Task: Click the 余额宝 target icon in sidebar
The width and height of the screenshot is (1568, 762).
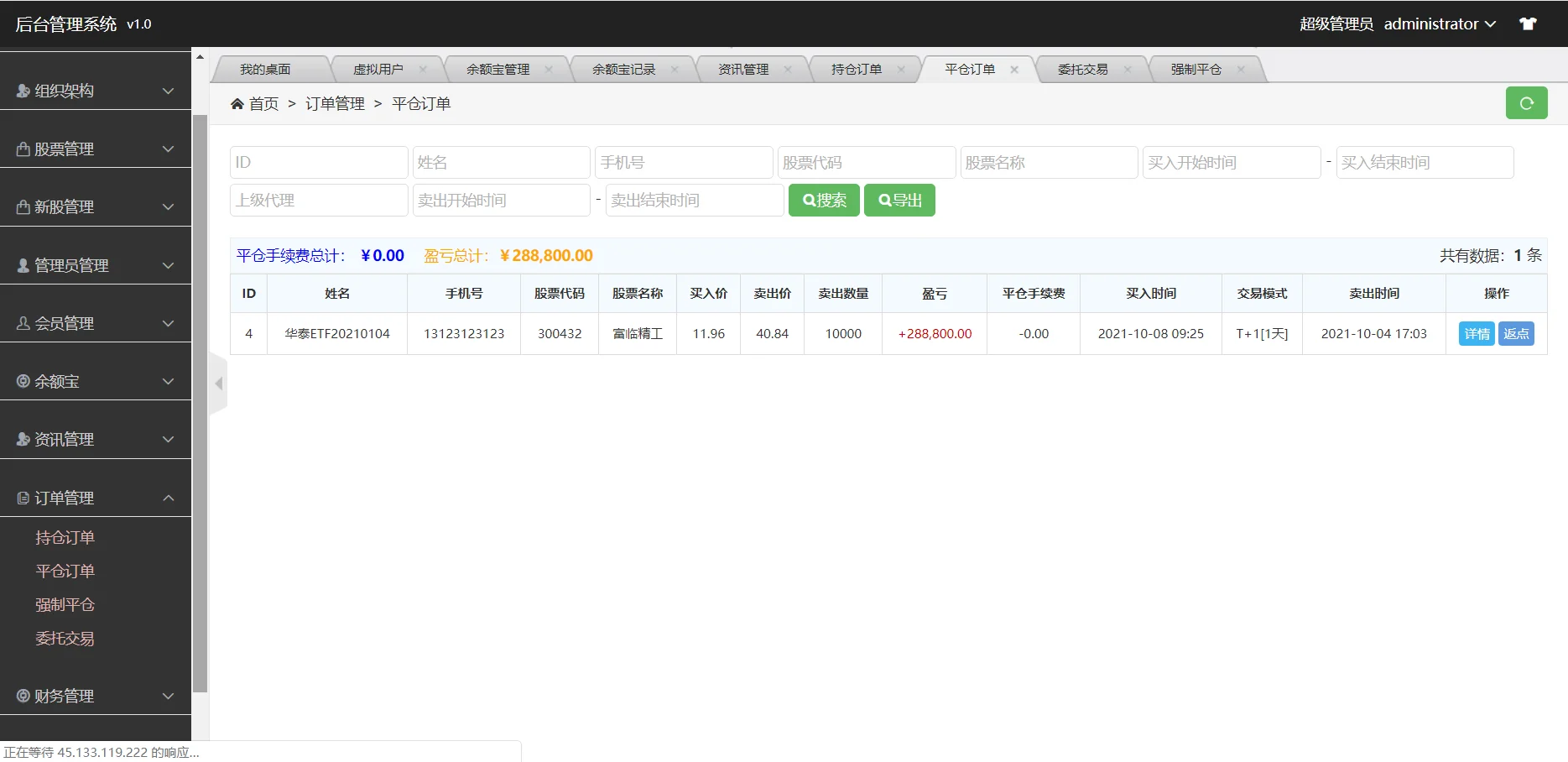Action: (22, 381)
